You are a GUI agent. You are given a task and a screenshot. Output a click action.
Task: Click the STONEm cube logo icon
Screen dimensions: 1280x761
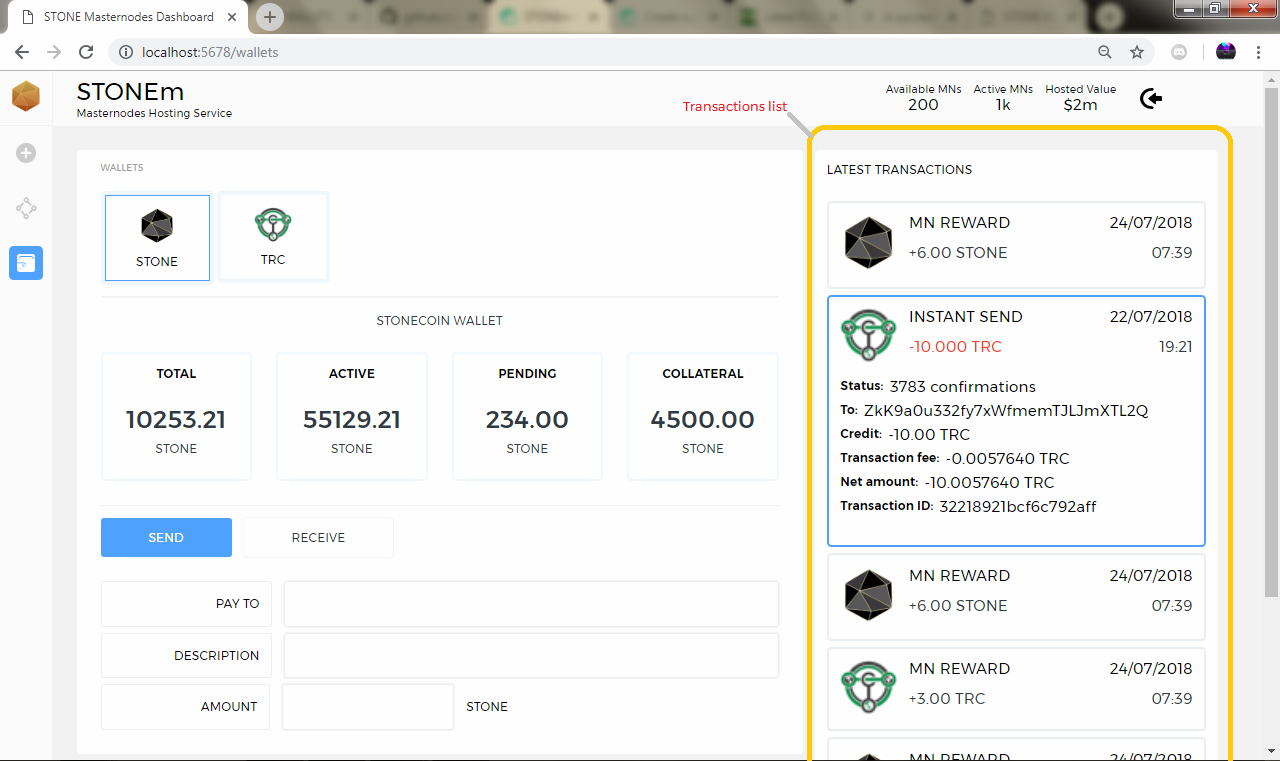(x=26, y=96)
